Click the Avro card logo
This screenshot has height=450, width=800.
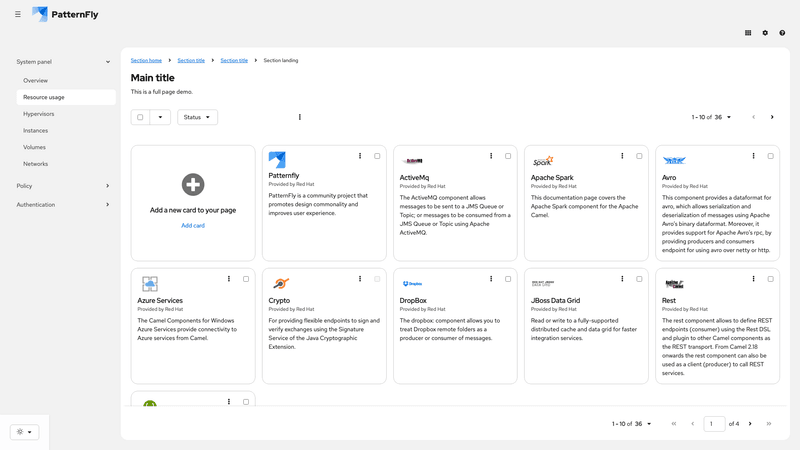tap(674, 161)
